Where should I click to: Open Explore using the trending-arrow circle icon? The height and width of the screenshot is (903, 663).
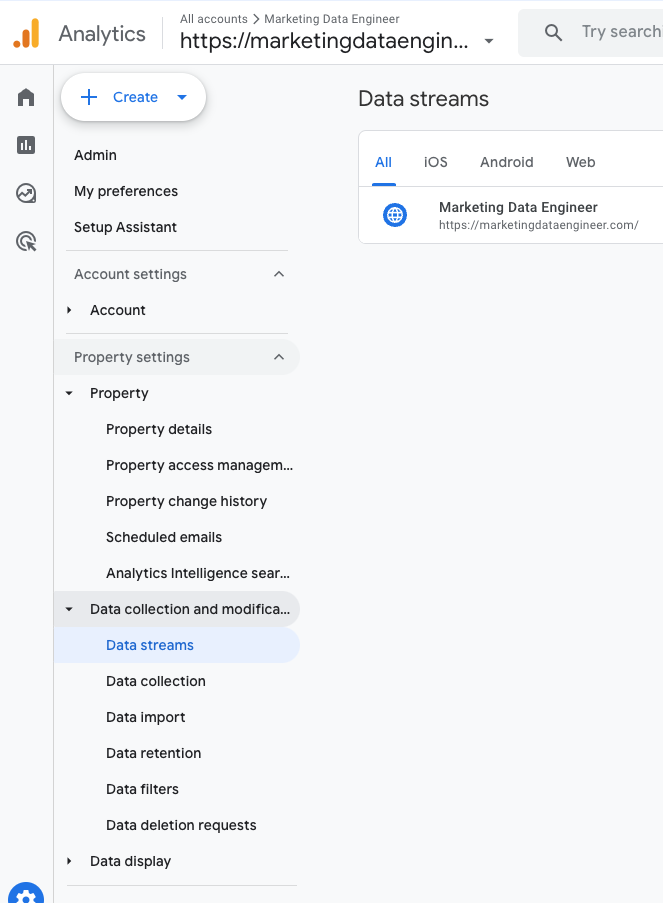(x=25, y=194)
